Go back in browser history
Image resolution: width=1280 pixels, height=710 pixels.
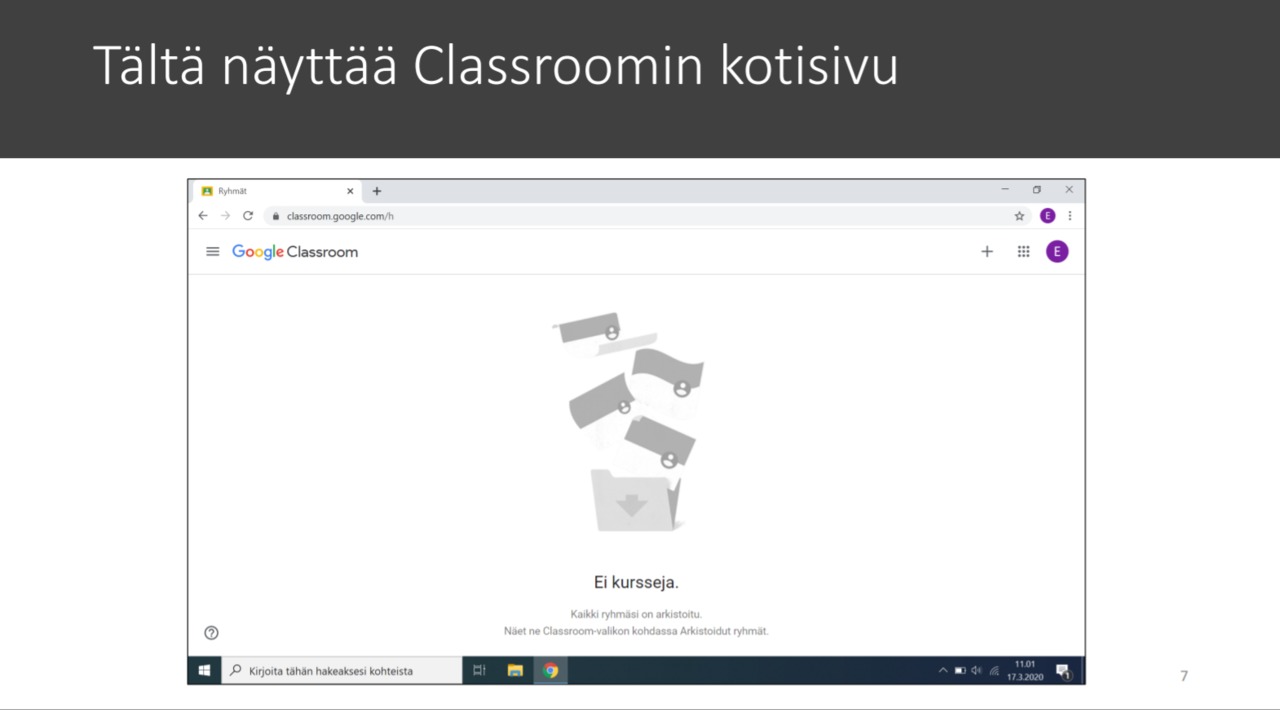coord(203,215)
